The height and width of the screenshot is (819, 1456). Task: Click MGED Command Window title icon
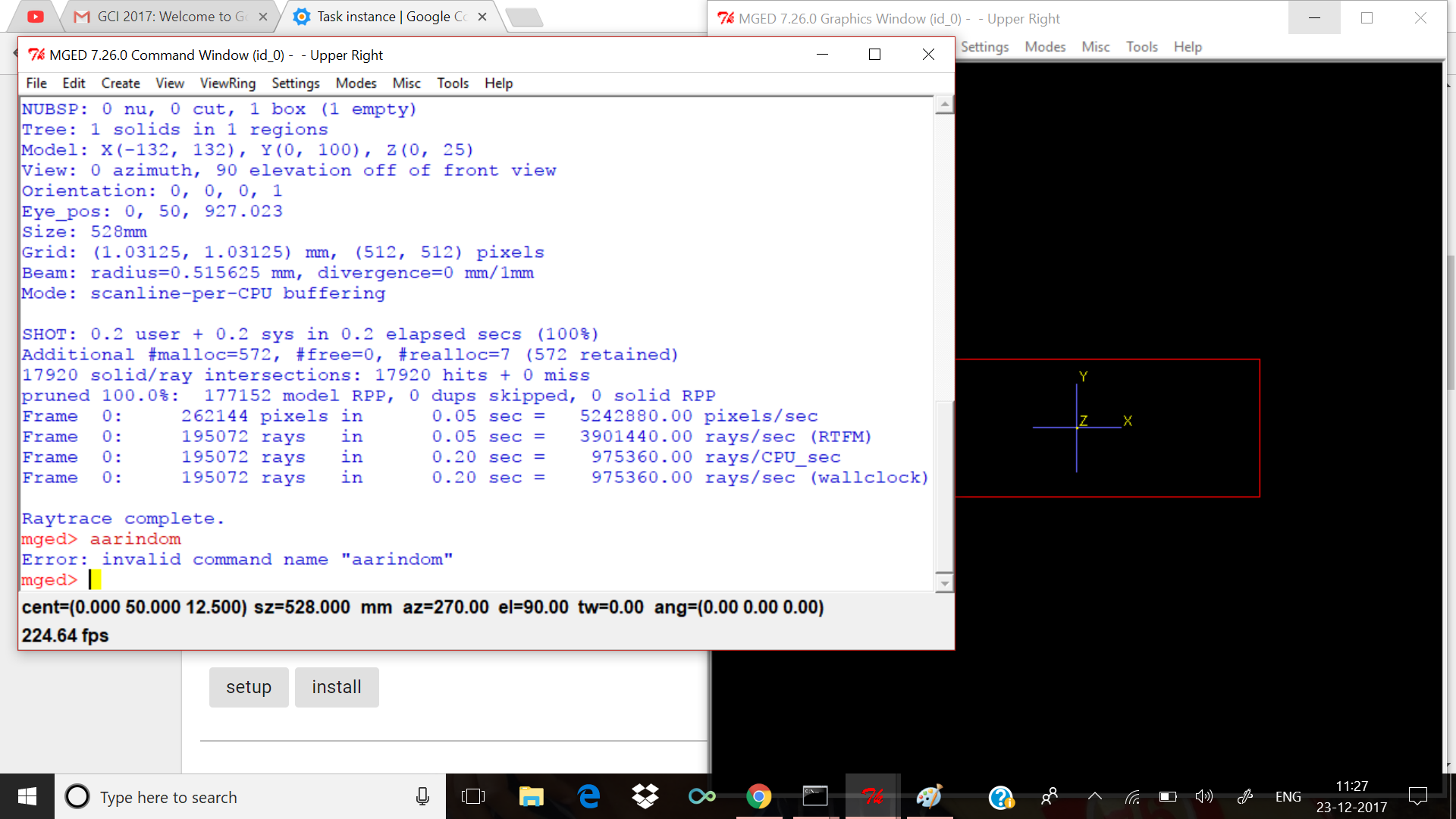coord(36,55)
